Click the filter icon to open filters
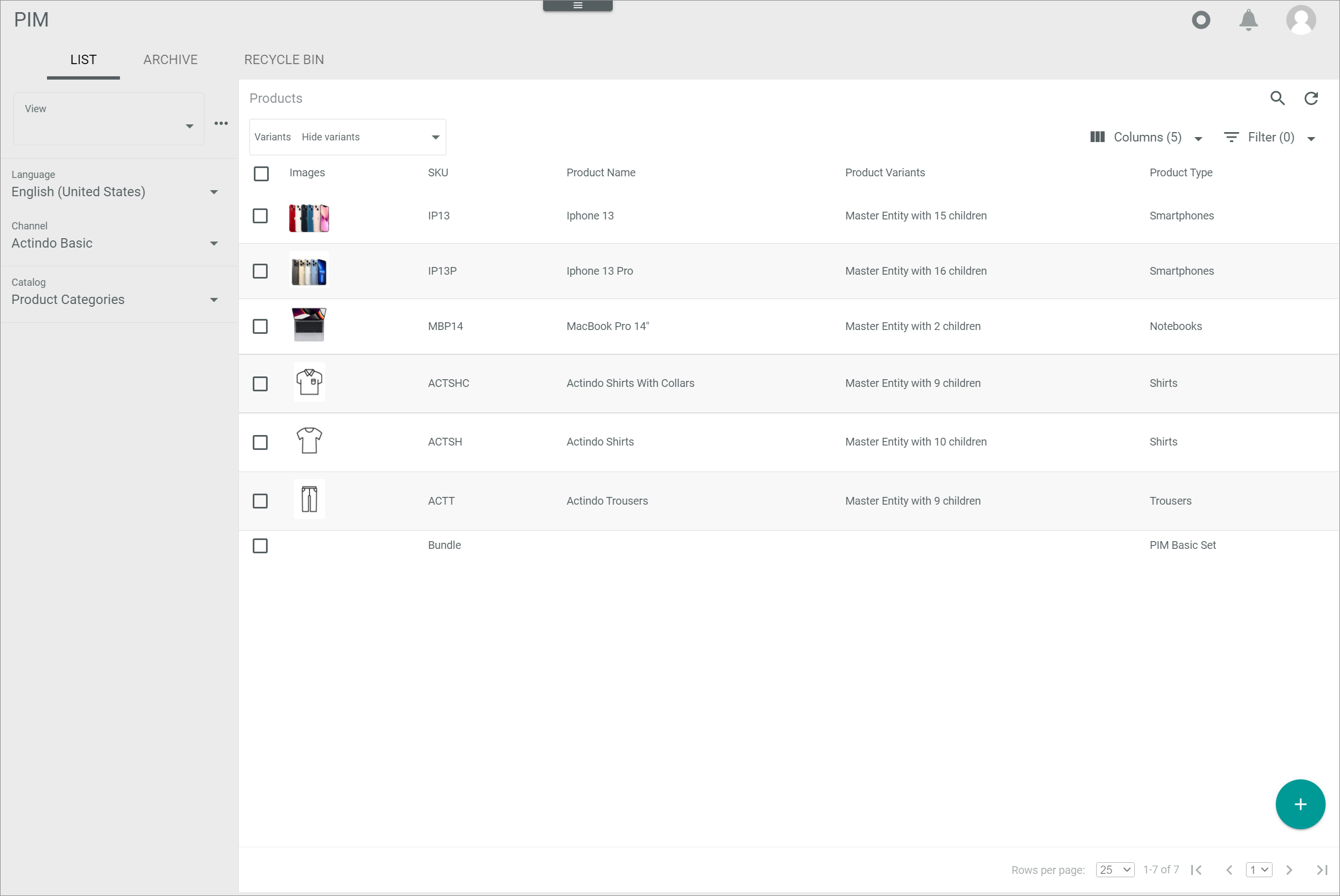Image resolution: width=1340 pixels, height=896 pixels. pos(1232,137)
